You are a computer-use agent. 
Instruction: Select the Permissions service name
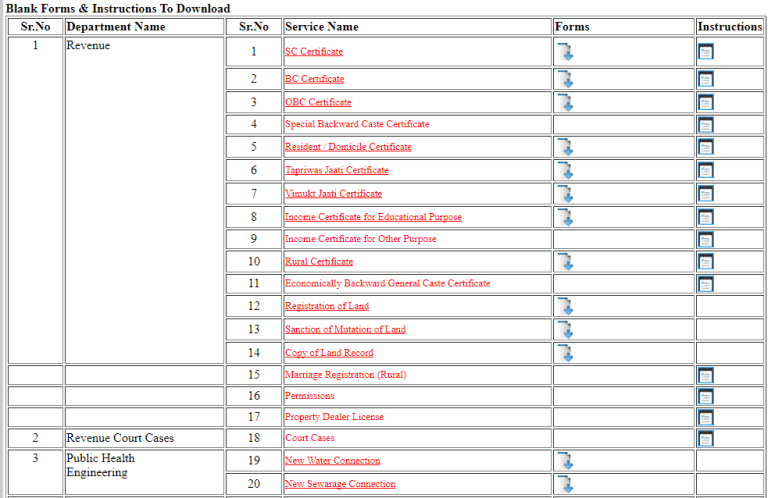[310, 396]
